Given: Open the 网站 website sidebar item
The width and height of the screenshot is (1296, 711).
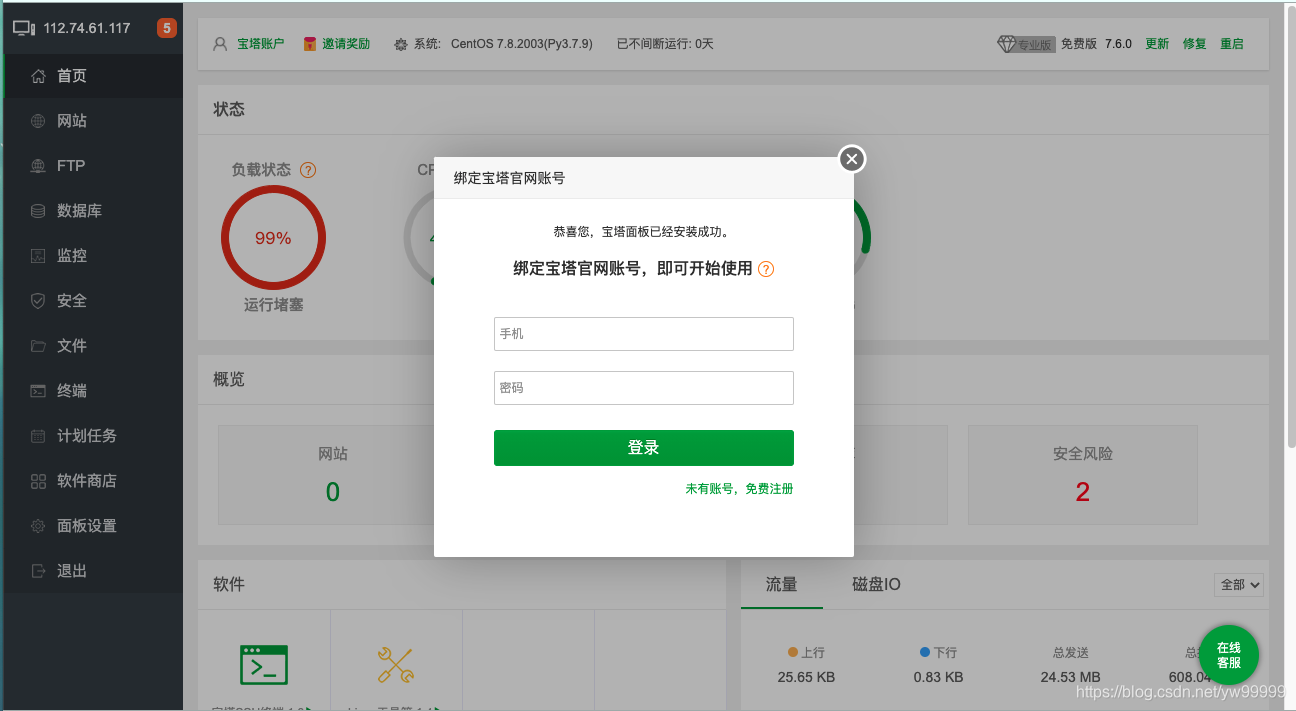Looking at the screenshot, I should 93,121.
